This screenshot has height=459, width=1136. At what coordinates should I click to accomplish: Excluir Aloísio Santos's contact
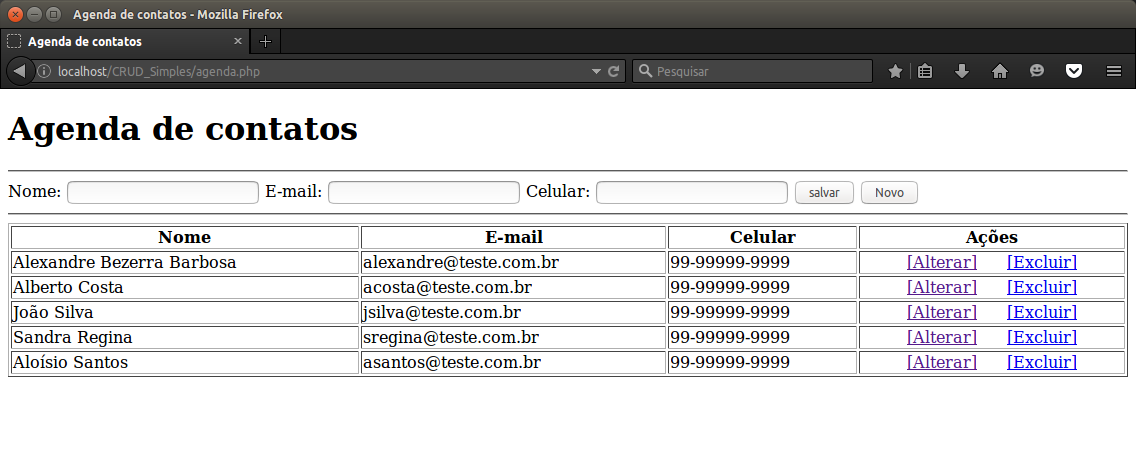click(x=1042, y=362)
